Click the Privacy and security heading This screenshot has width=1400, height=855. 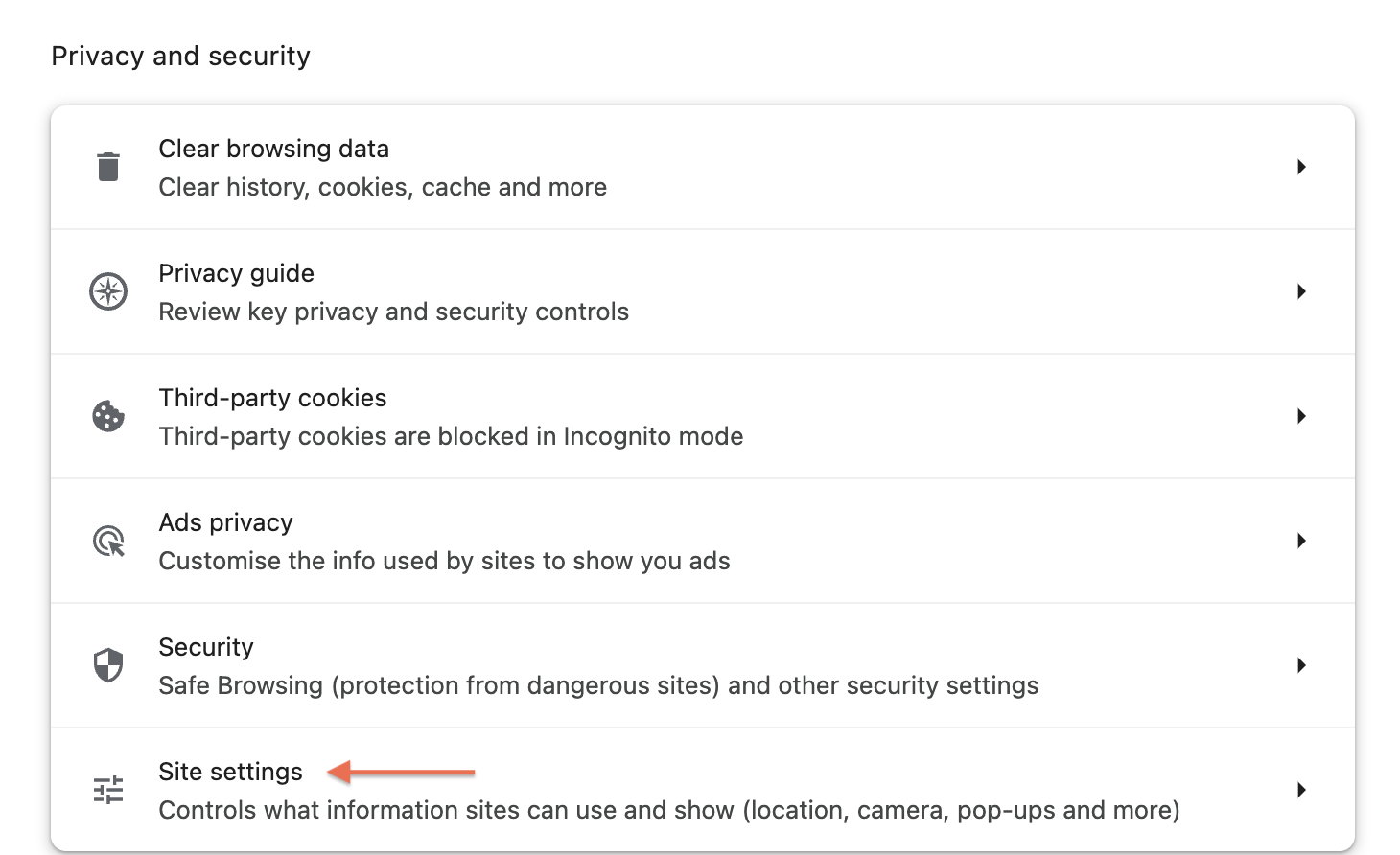click(181, 56)
